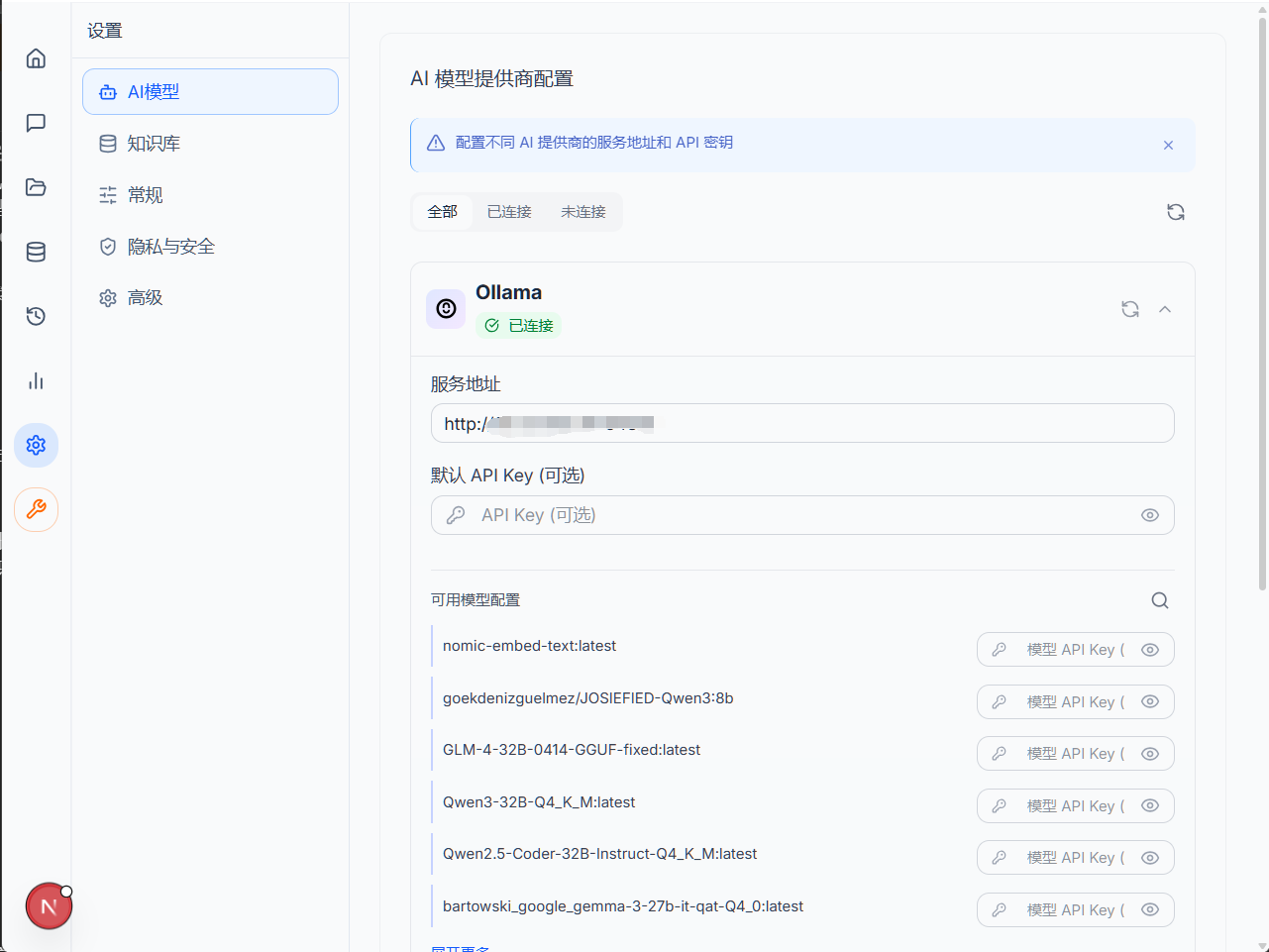
Task: Open 知识库 settings section
Action: coord(211,144)
